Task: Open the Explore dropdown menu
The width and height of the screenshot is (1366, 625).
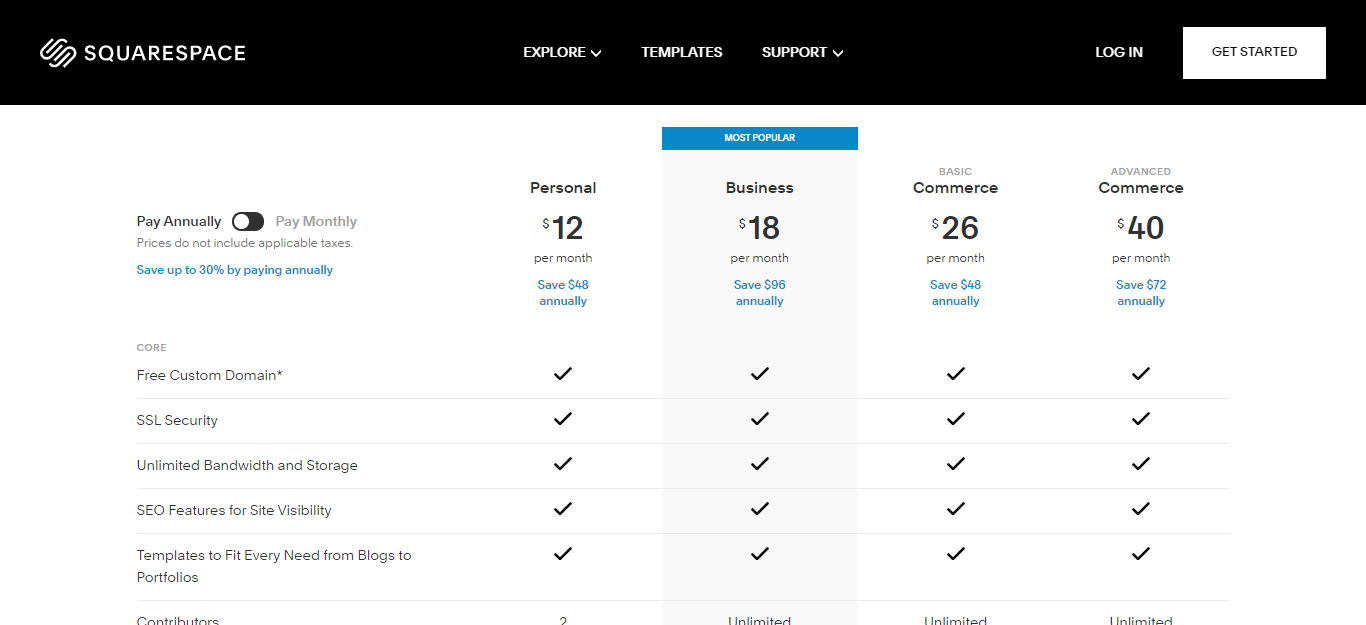Action: click(x=562, y=52)
